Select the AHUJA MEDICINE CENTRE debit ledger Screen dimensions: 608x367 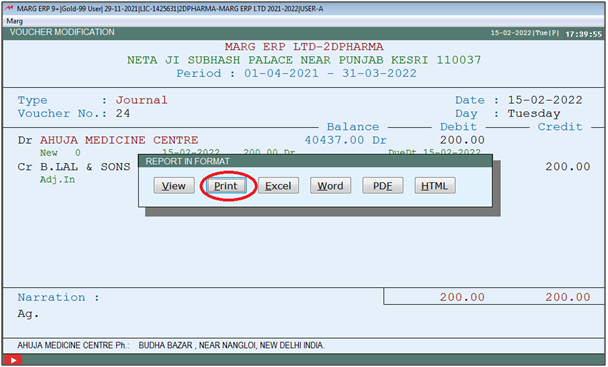[119, 140]
